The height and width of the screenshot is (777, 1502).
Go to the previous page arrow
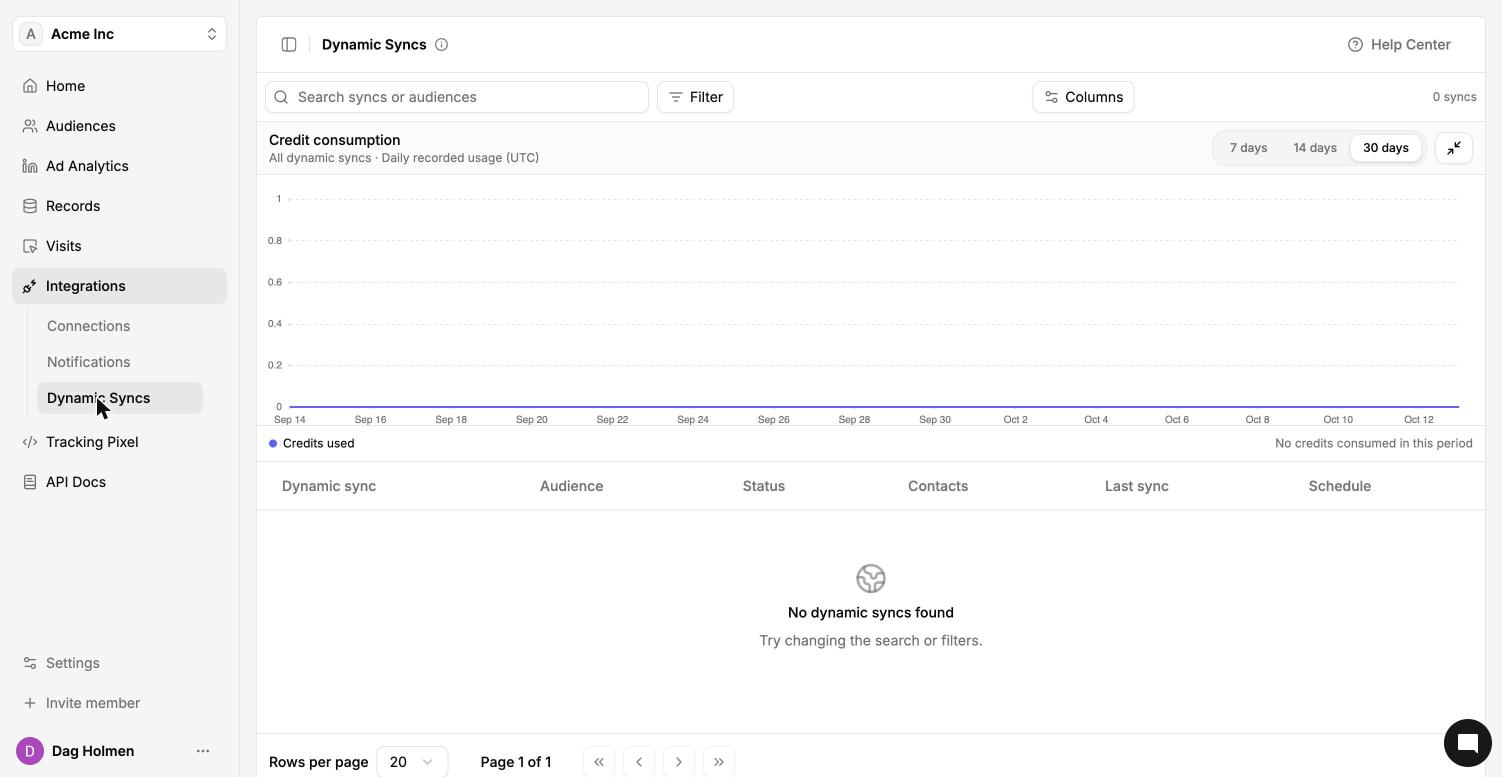coord(639,762)
